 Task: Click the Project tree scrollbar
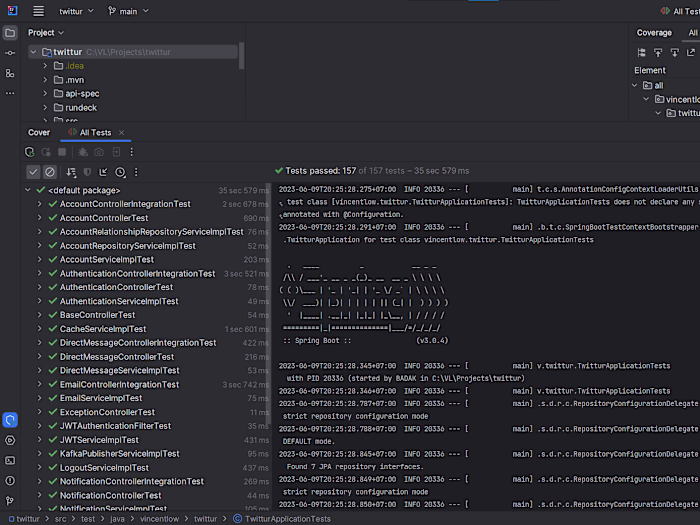[242, 56]
